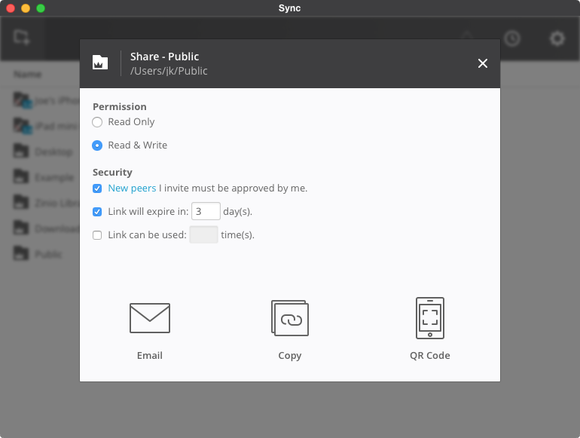Click the expiry days input field

pyautogui.click(x=206, y=211)
